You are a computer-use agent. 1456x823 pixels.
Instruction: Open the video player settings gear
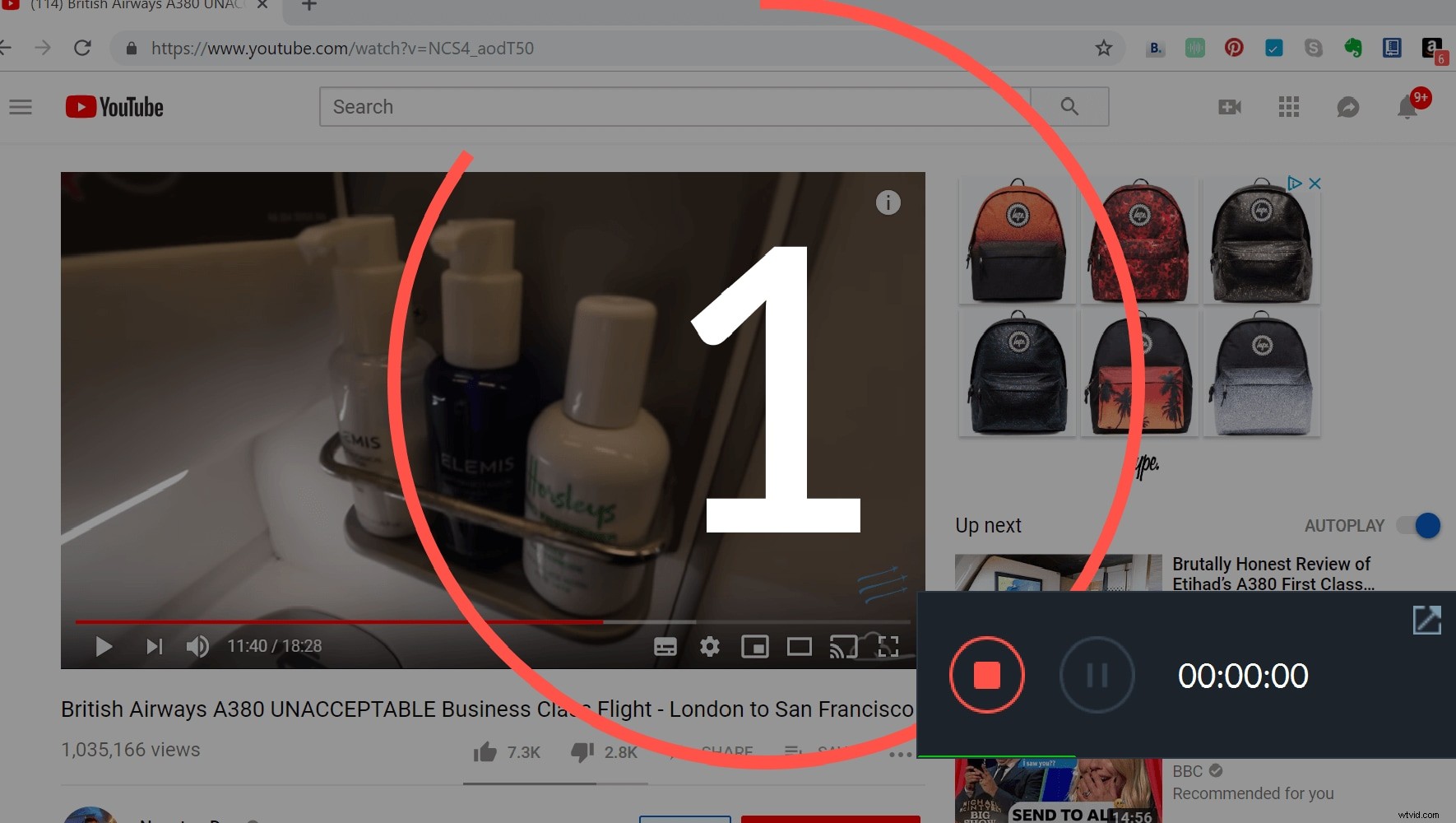click(x=709, y=647)
